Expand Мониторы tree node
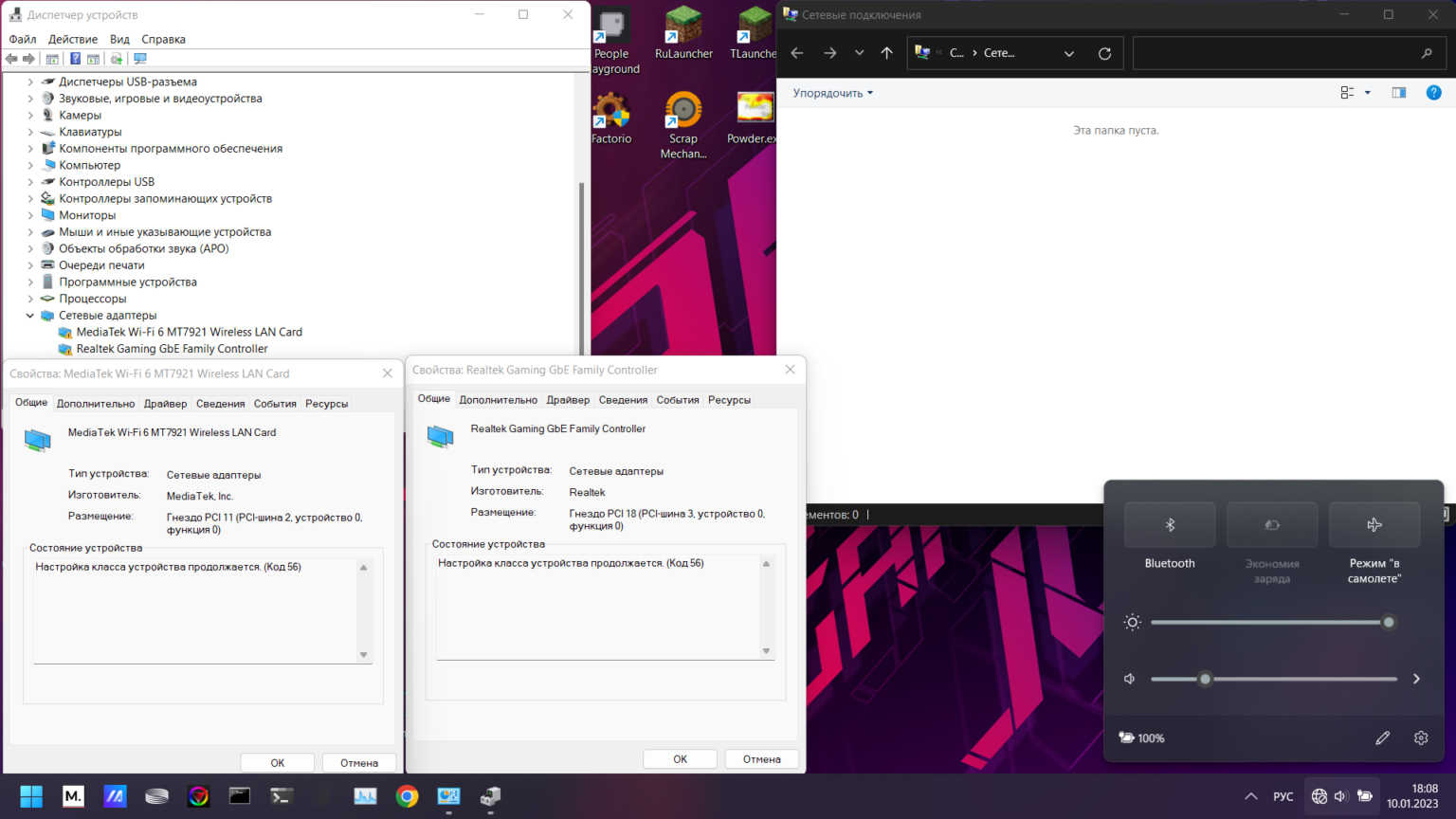The height and width of the screenshot is (819, 1456). (x=30, y=215)
